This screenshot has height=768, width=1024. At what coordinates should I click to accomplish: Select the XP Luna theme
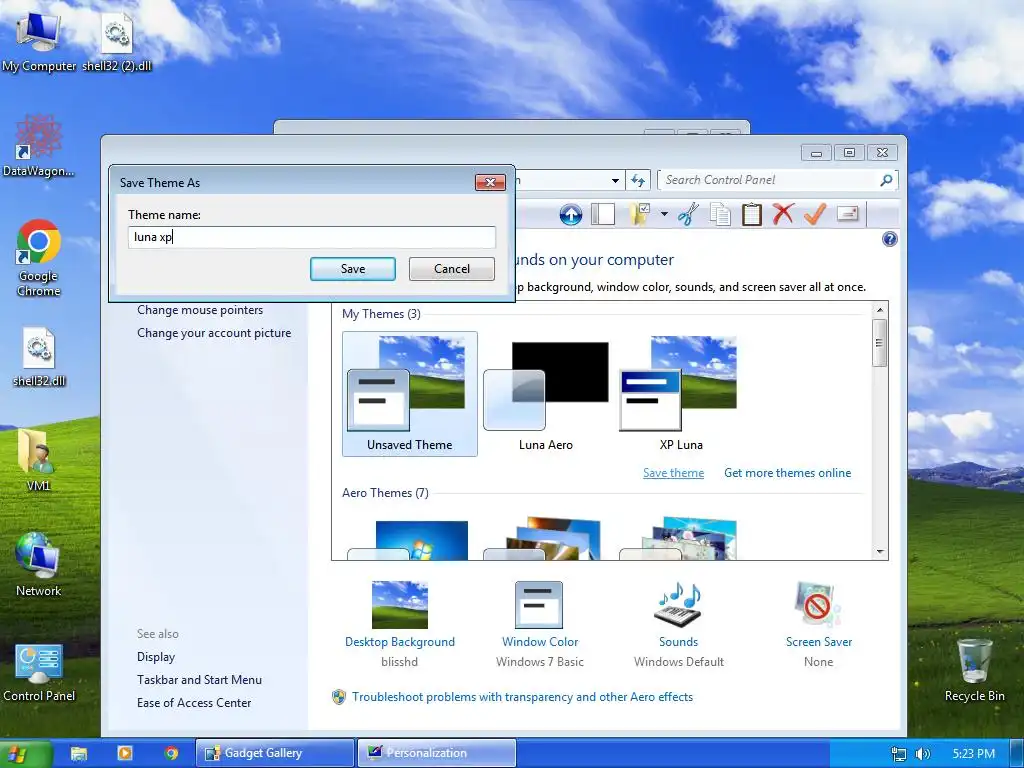680,394
